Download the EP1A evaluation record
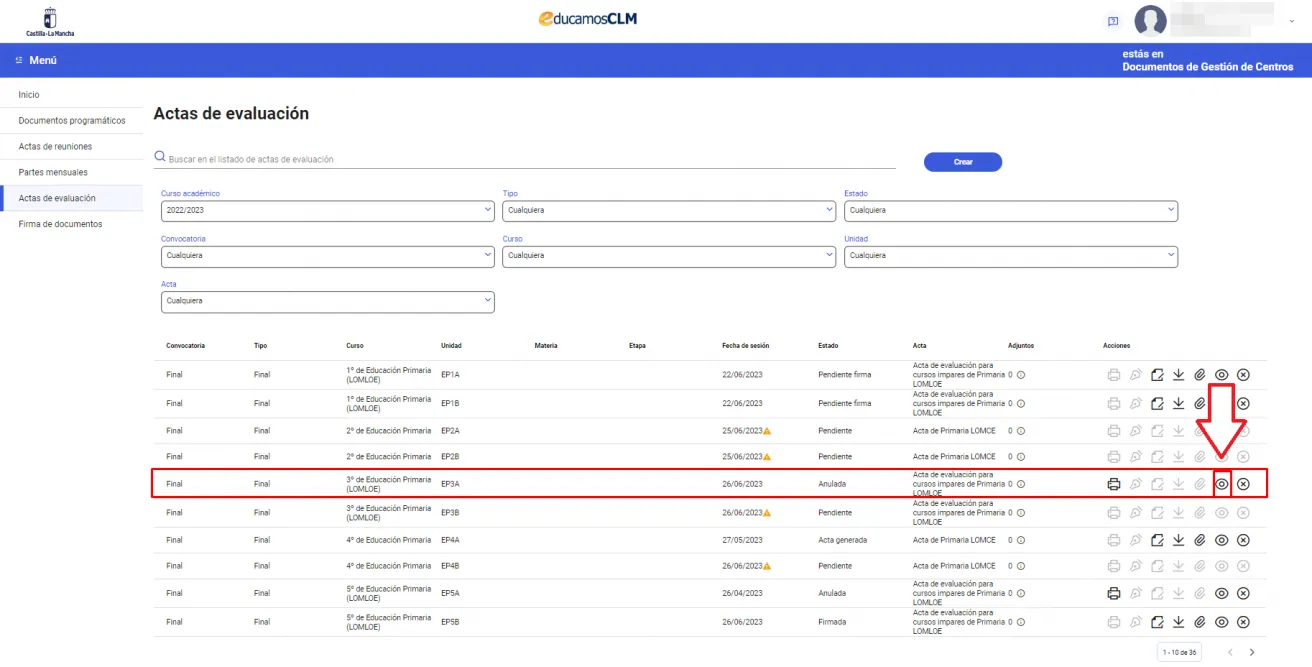Viewport: 1312px width, 667px height. tap(1178, 375)
